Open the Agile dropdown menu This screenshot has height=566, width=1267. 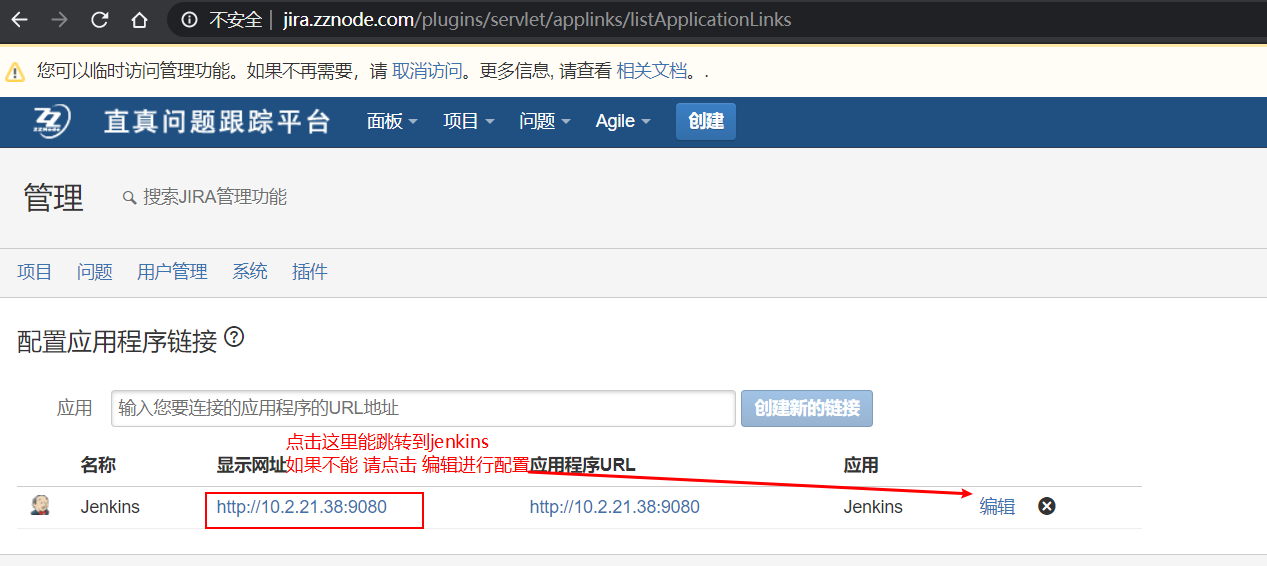pyautogui.click(x=623, y=121)
